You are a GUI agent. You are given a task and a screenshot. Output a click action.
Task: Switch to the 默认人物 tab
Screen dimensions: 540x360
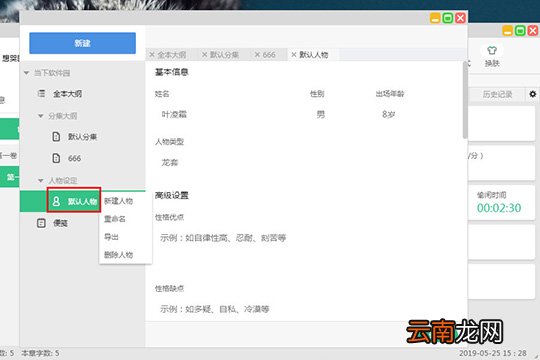pyautogui.click(x=313, y=54)
